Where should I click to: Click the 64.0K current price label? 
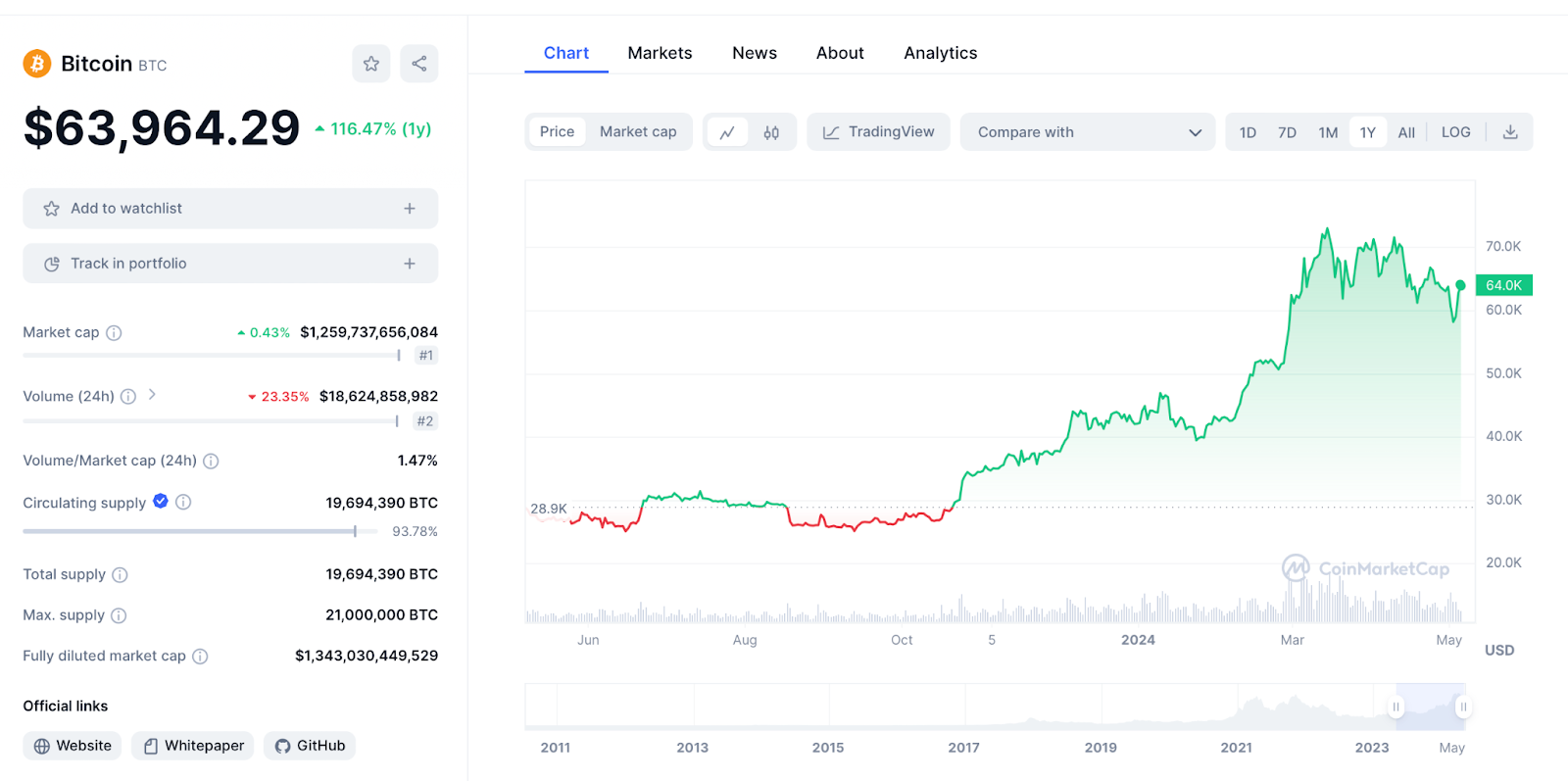click(1504, 285)
